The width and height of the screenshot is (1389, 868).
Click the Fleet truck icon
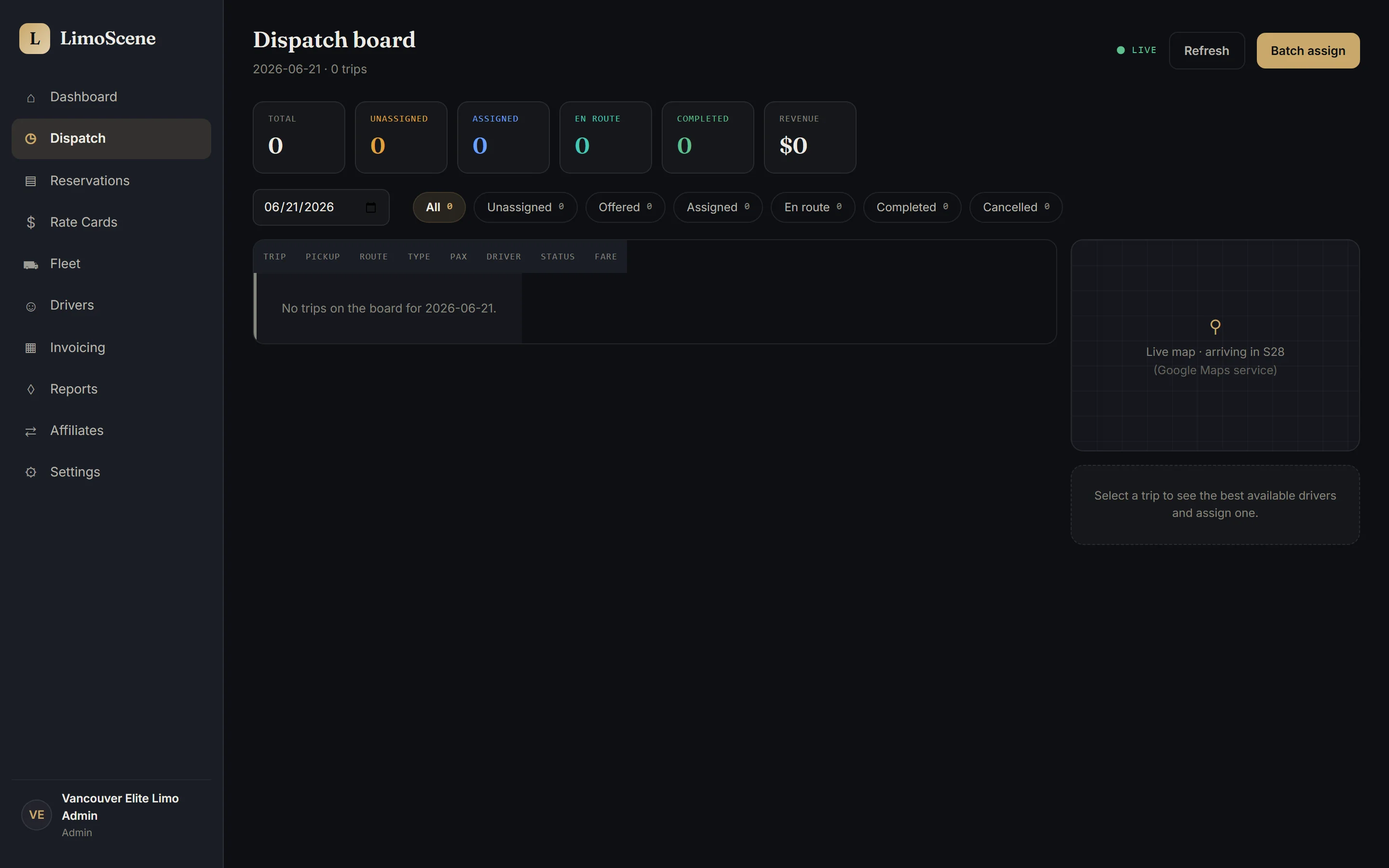click(31, 265)
